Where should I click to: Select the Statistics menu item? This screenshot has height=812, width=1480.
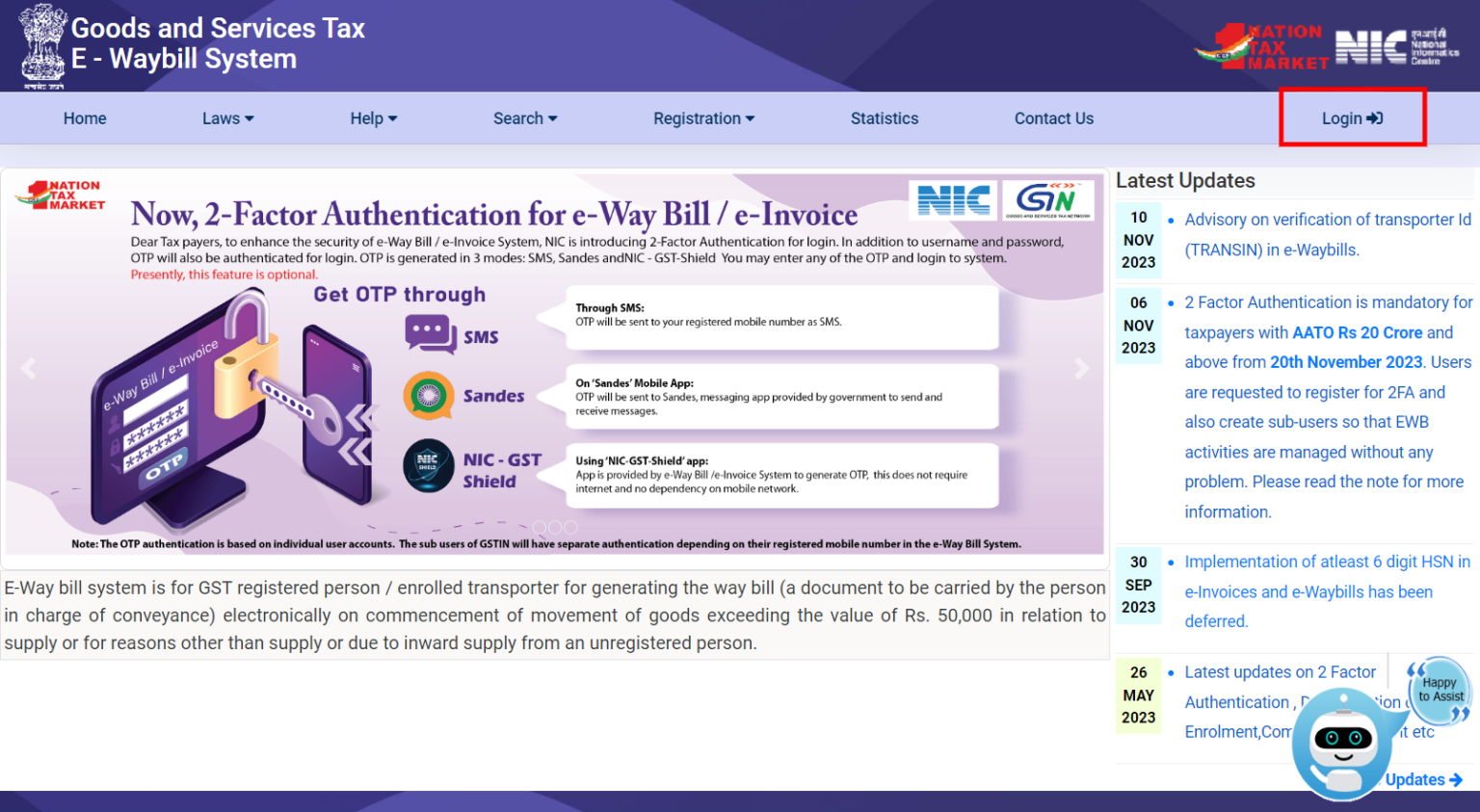tap(884, 118)
